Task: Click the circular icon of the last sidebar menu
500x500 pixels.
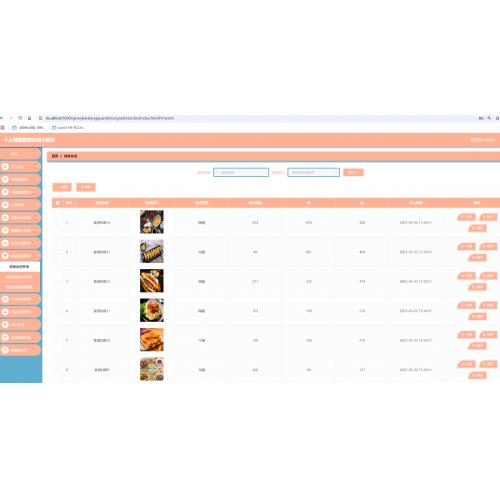Action: click(x=5, y=350)
